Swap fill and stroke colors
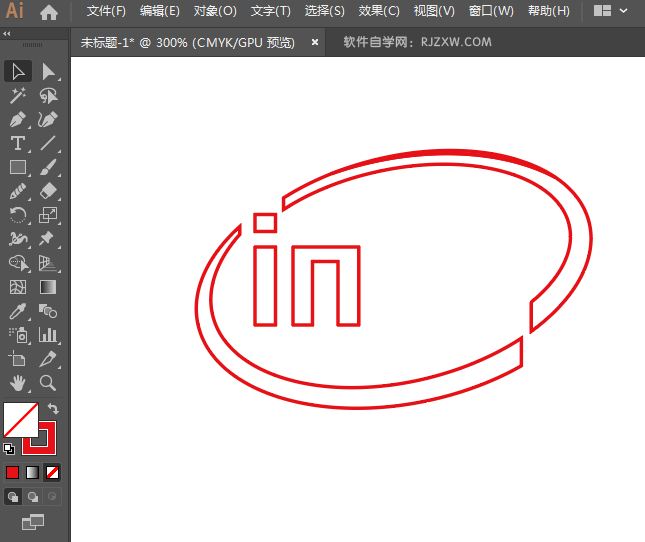 pyautogui.click(x=53, y=408)
